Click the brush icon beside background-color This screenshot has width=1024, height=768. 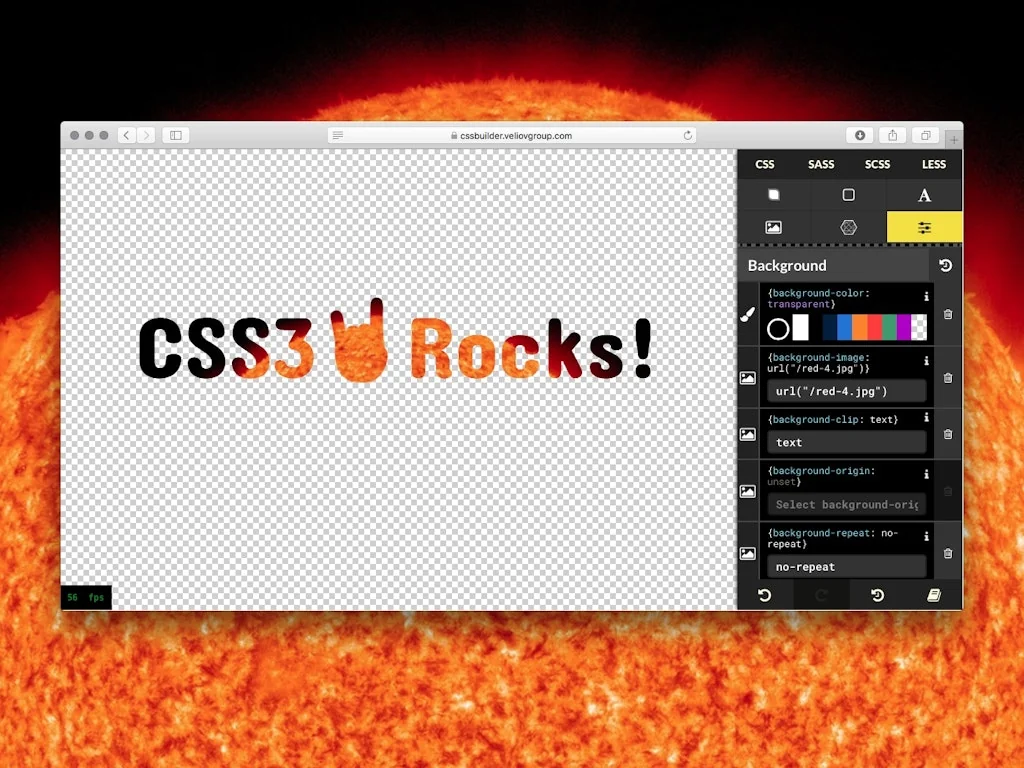click(x=748, y=314)
